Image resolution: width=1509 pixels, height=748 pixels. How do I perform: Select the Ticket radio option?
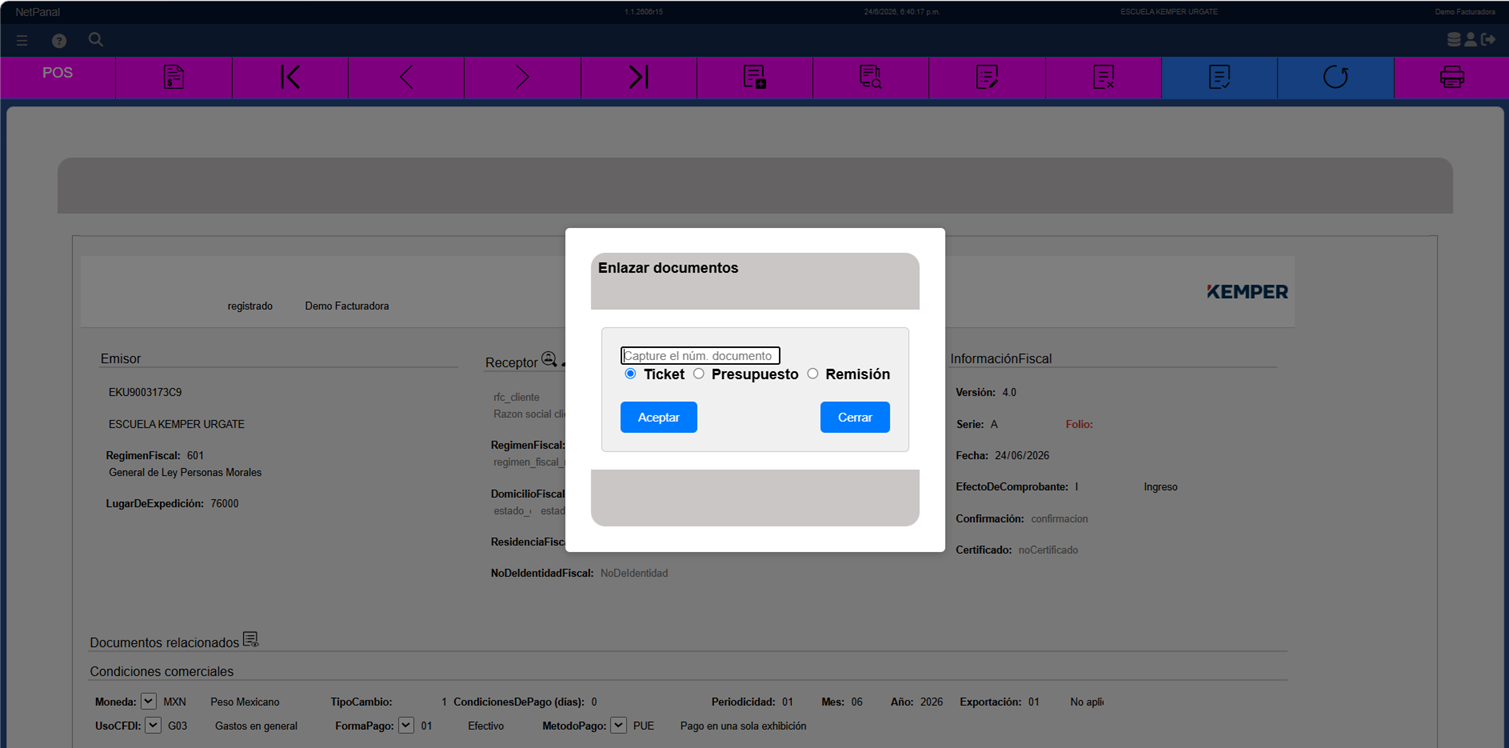(630, 374)
